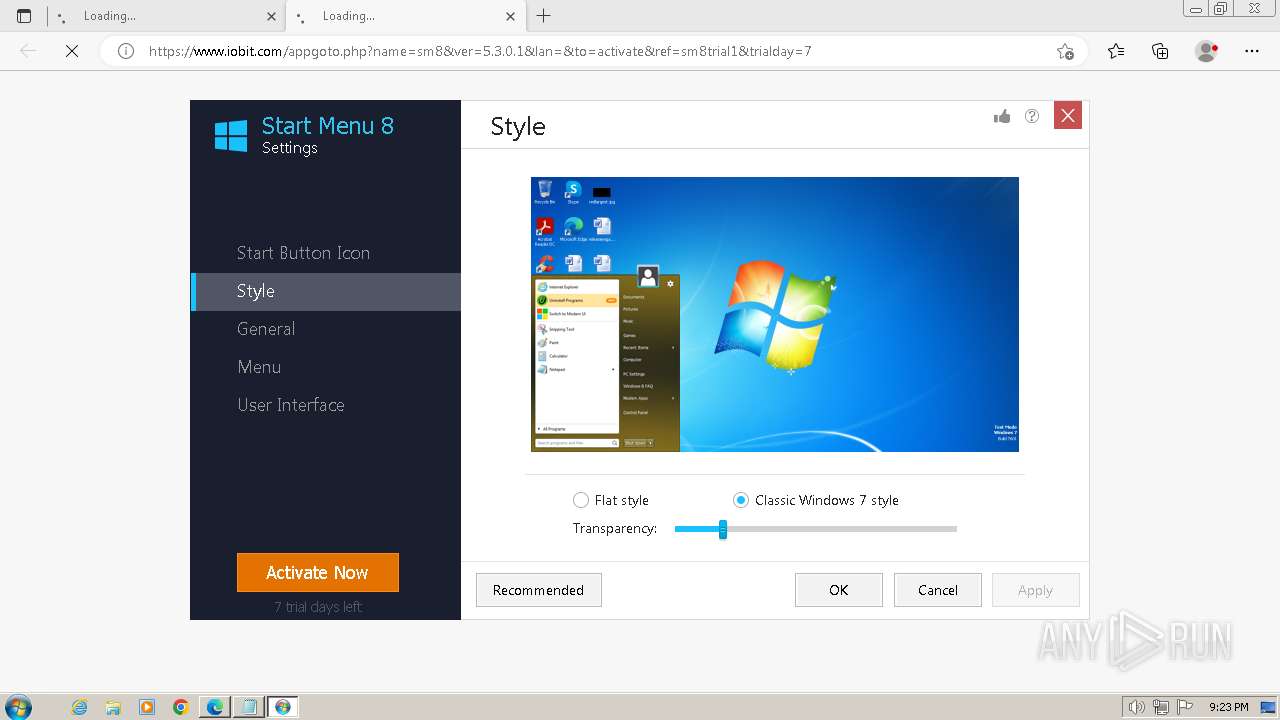
Task: Open Windows Explorer folder taskbar icon
Action: pos(113,707)
